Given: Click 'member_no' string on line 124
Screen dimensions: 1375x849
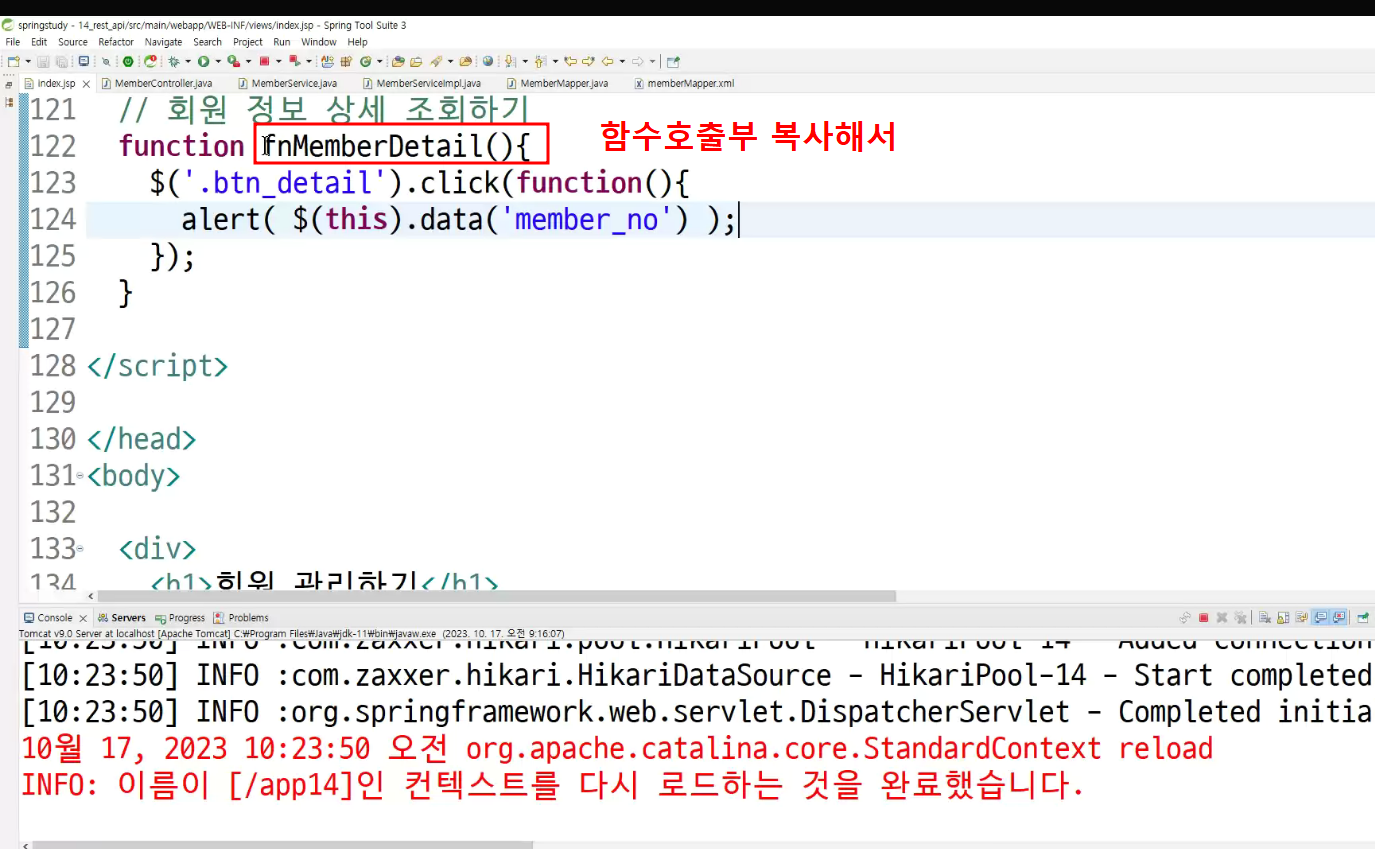Looking at the screenshot, I should [x=586, y=219].
